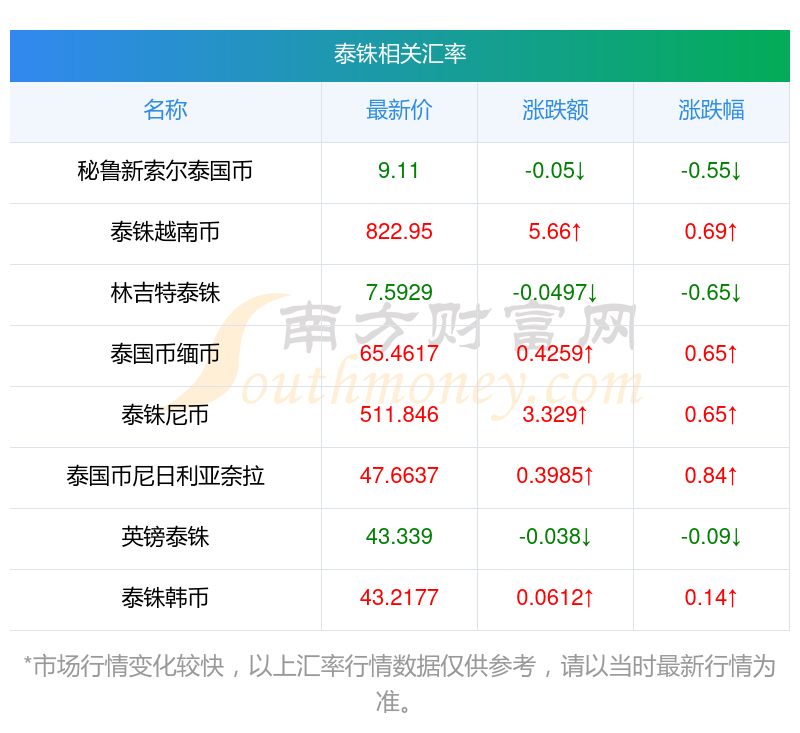Click the change amount 3.329↑
This screenshot has width=800, height=733.
(x=555, y=414)
